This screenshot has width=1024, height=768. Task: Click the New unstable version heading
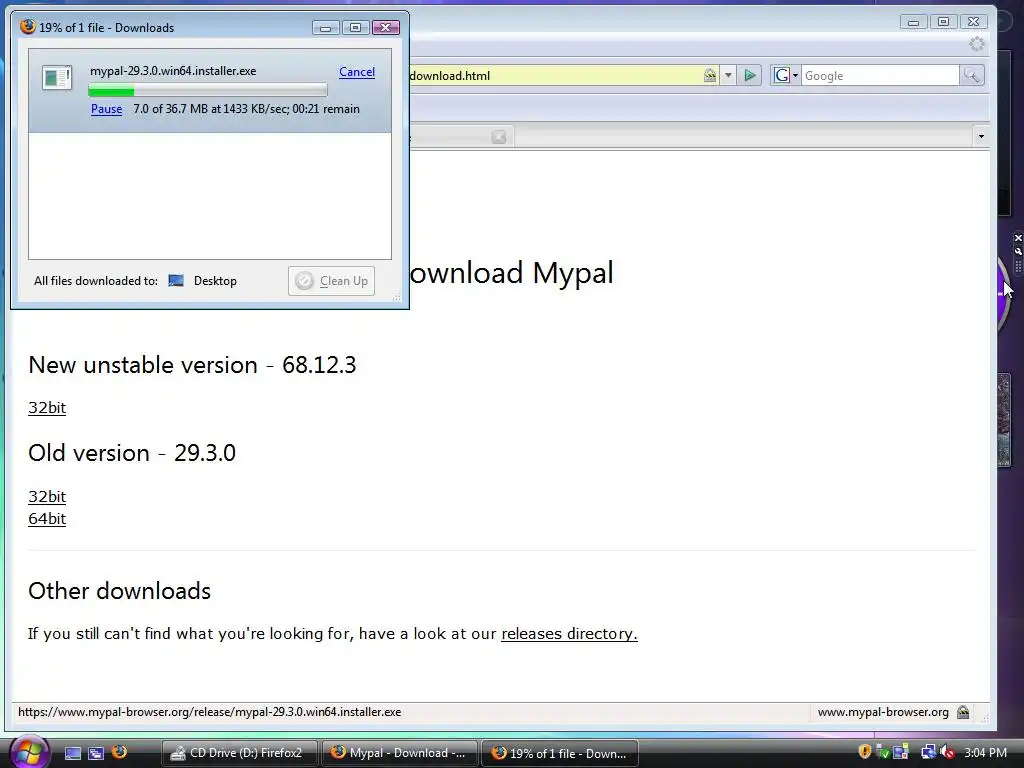pyautogui.click(x=192, y=364)
